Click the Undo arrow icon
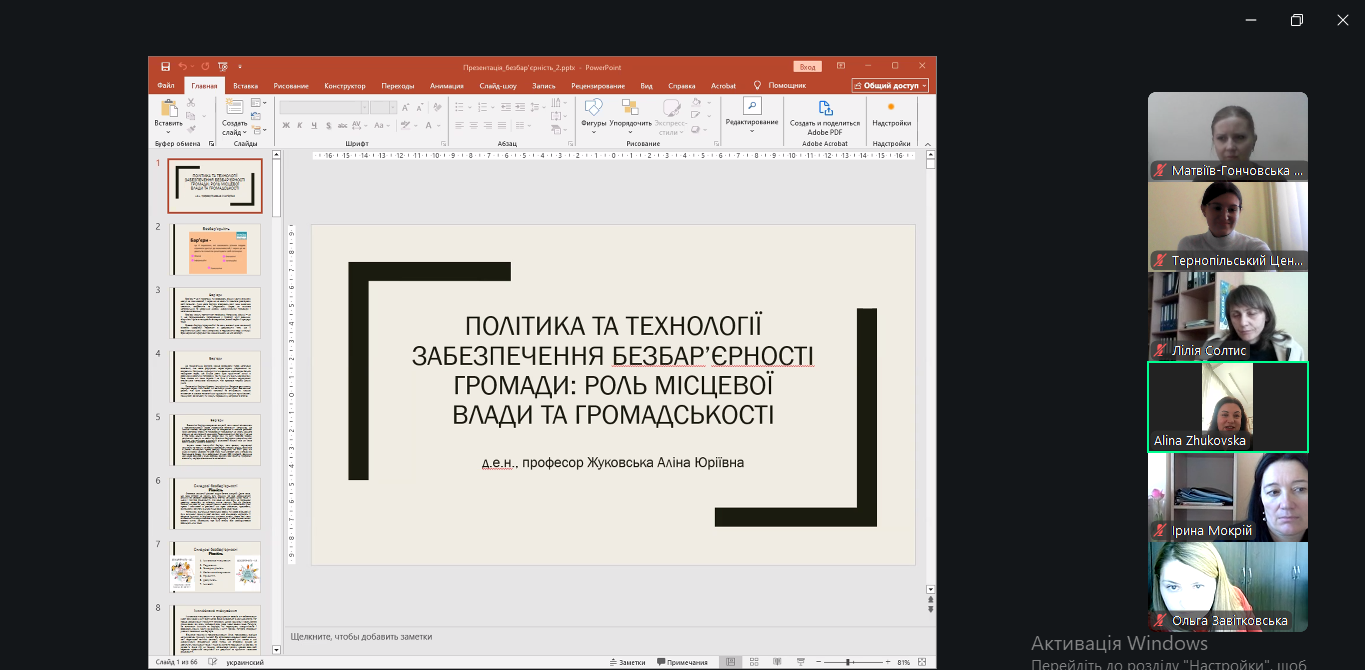 click(x=184, y=67)
